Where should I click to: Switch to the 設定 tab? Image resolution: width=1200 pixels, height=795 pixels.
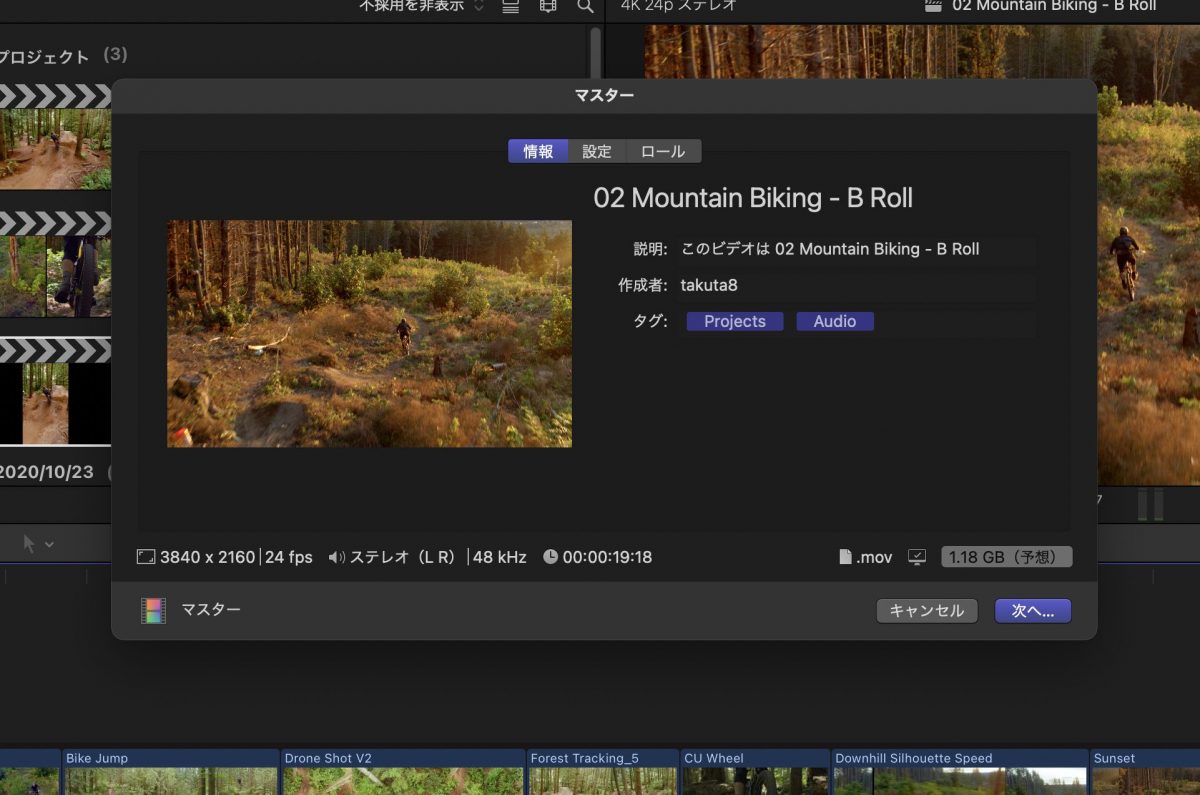[x=597, y=151]
